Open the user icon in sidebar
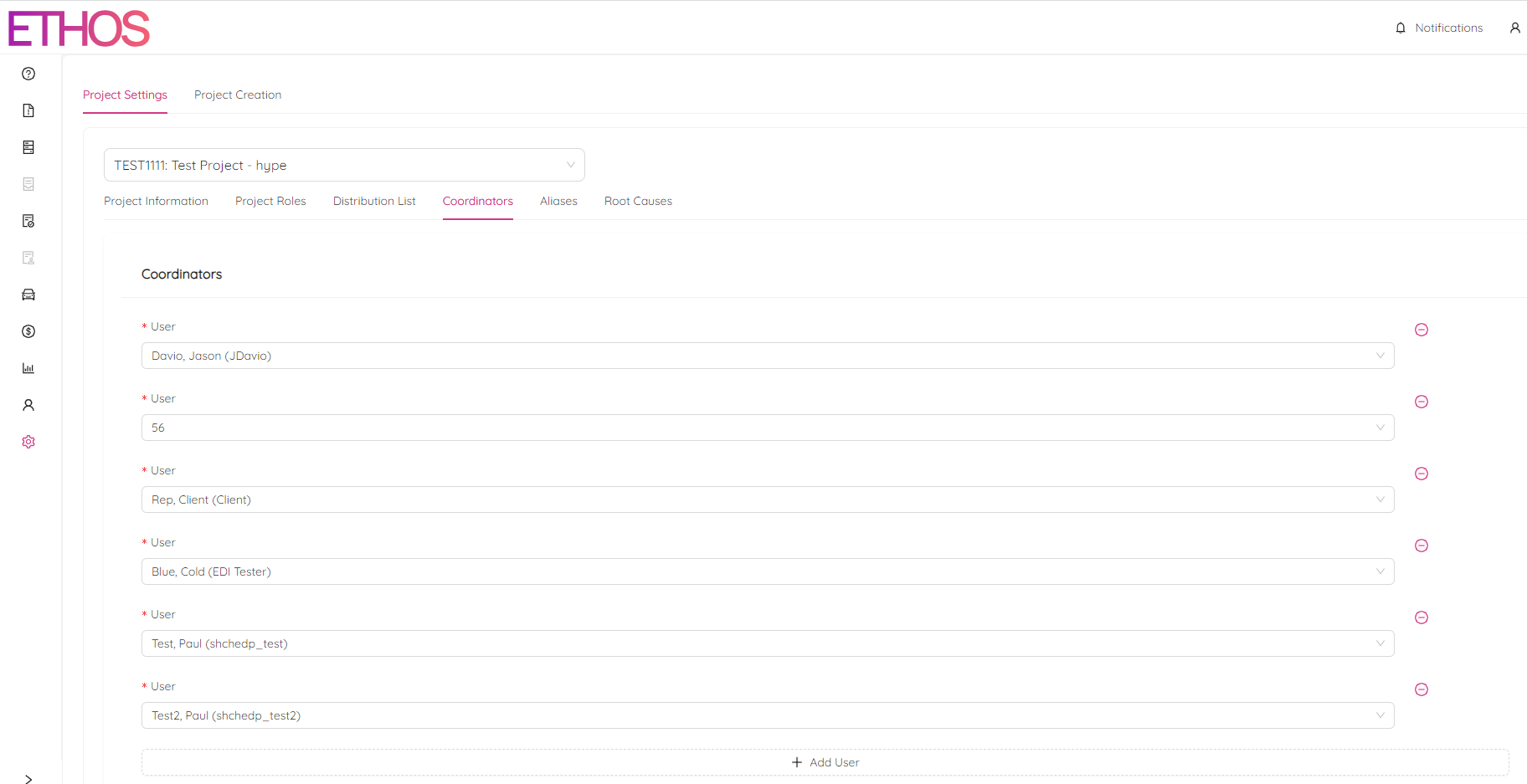1527x784 pixels. pyautogui.click(x=28, y=405)
